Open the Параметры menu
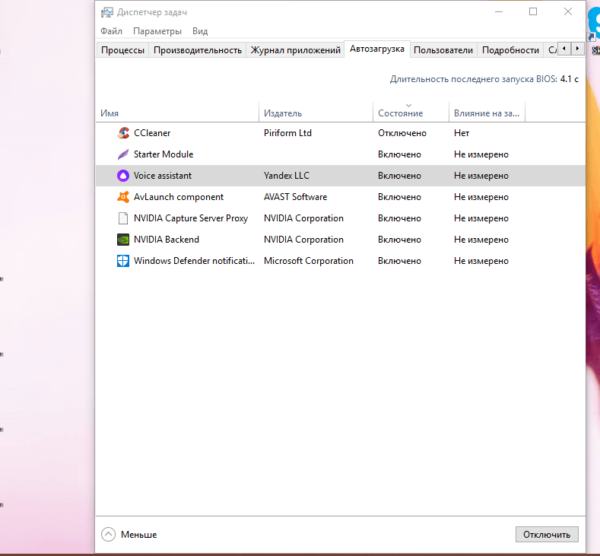 point(157,31)
